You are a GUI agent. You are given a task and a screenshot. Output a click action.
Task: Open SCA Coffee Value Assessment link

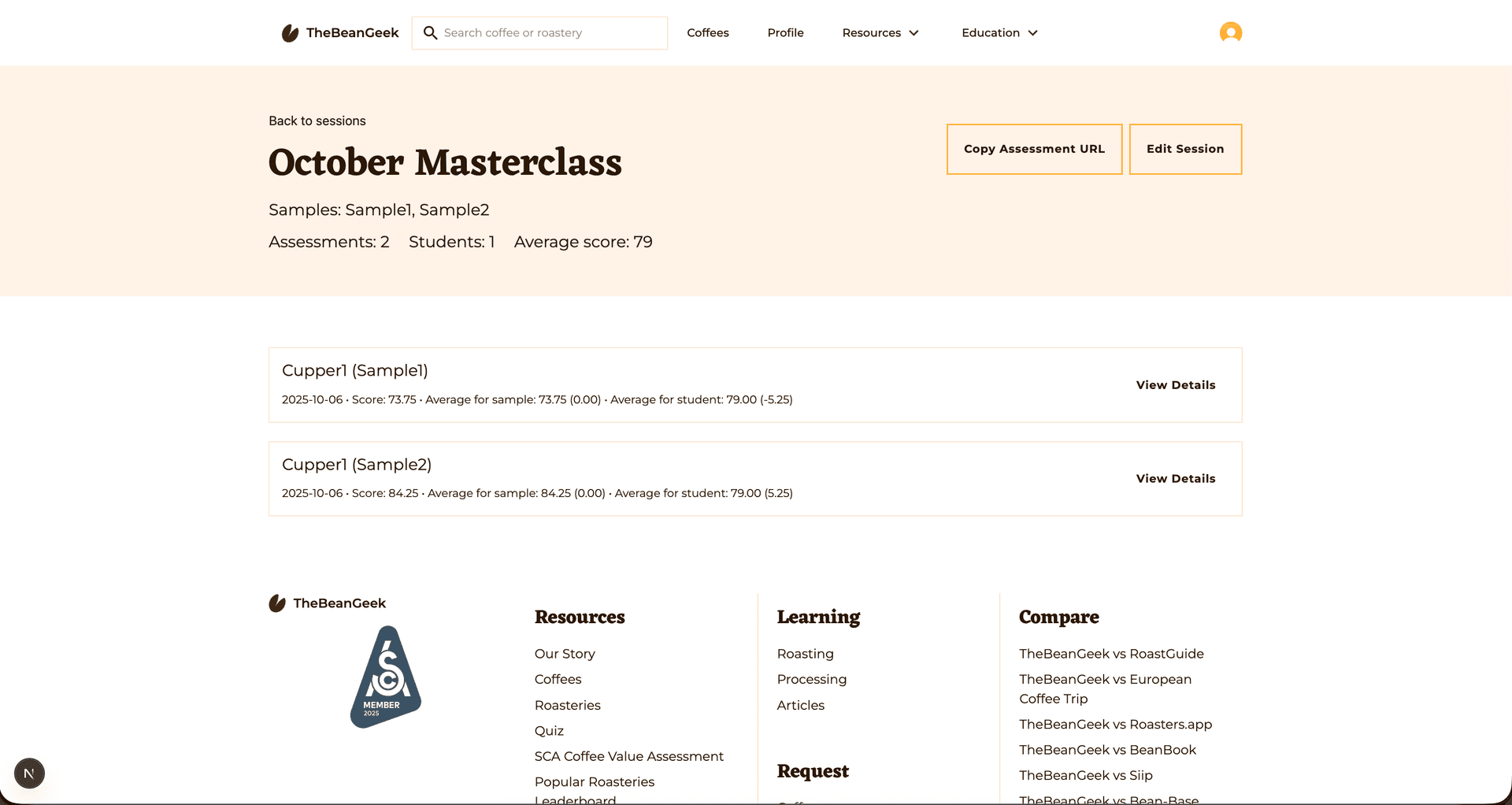coord(628,756)
